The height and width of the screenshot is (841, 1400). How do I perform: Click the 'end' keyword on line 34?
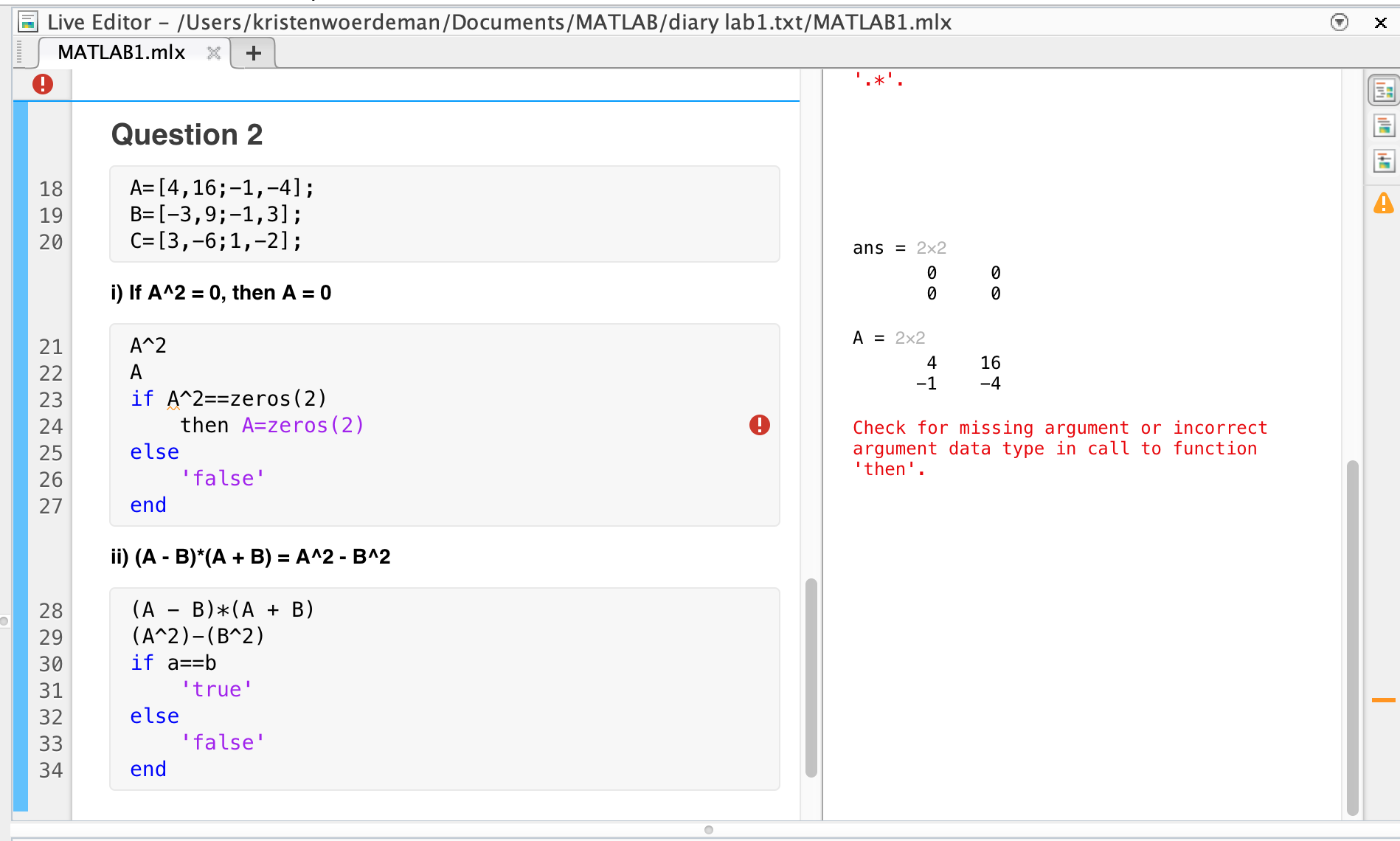tap(148, 769)
